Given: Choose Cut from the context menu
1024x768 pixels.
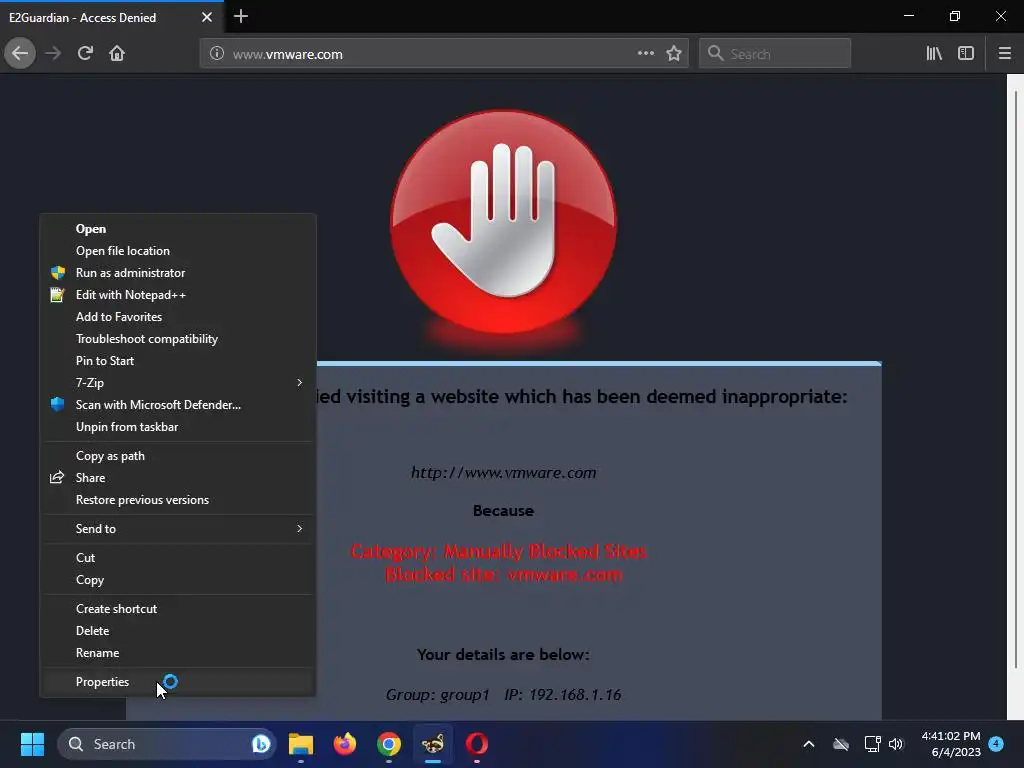Looking at the screenshot, I should [x=178, y=558].
